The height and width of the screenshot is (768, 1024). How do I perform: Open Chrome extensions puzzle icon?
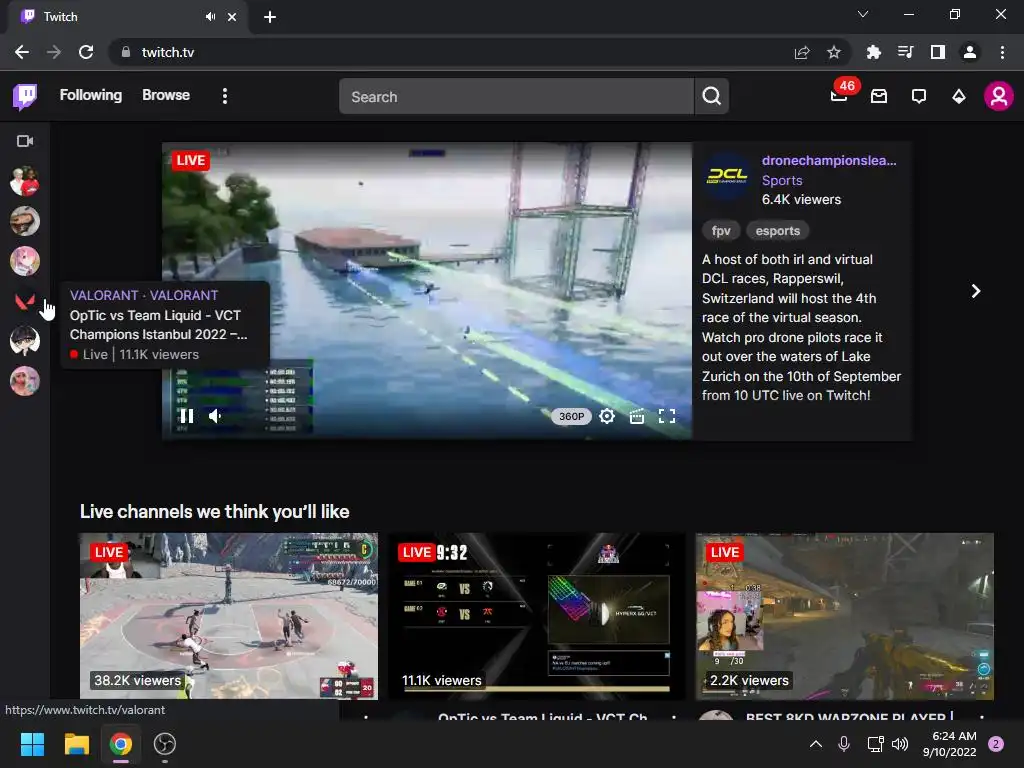pyautogui.click(x=873, y=52)
